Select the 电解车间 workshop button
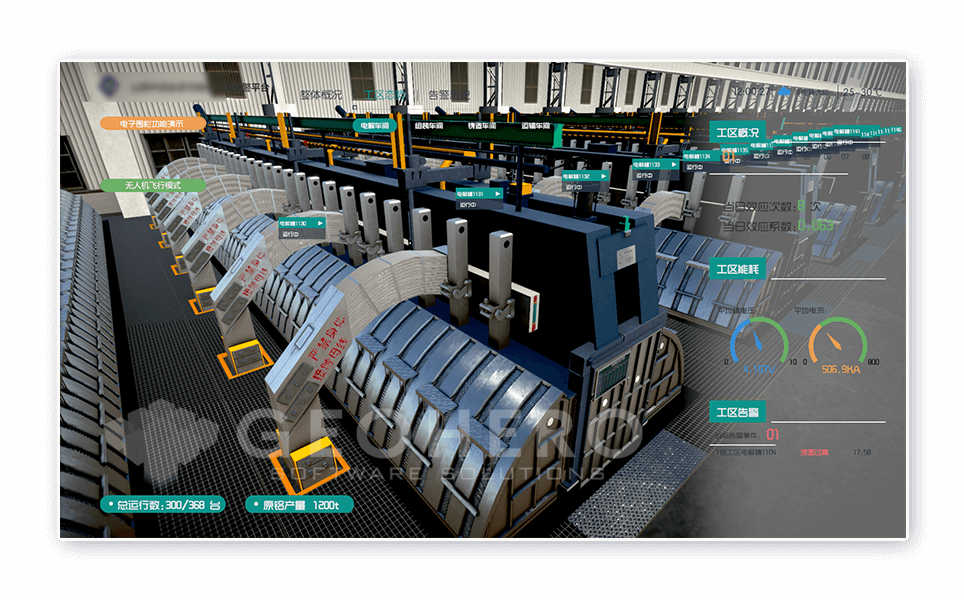The height and width of the screenshot is (600, 964). pos(376,126)
